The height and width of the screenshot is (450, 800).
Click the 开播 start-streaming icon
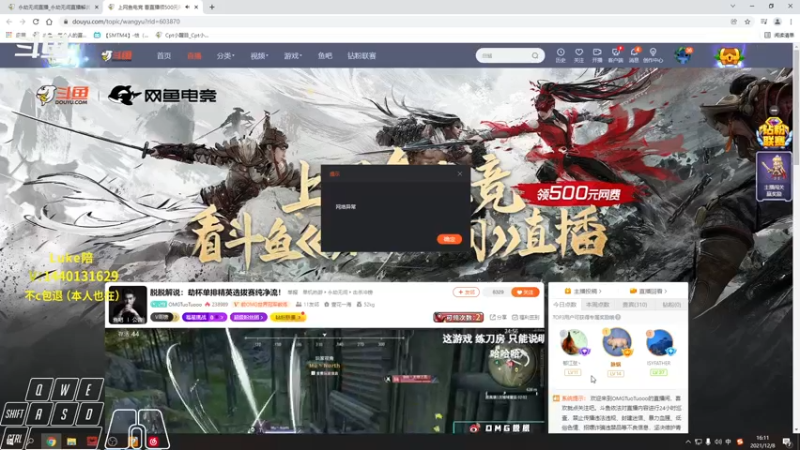point(597,55)
